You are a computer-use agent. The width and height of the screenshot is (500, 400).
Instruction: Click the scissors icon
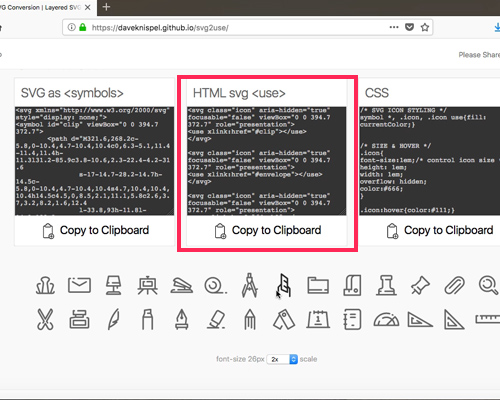point(45,319)
